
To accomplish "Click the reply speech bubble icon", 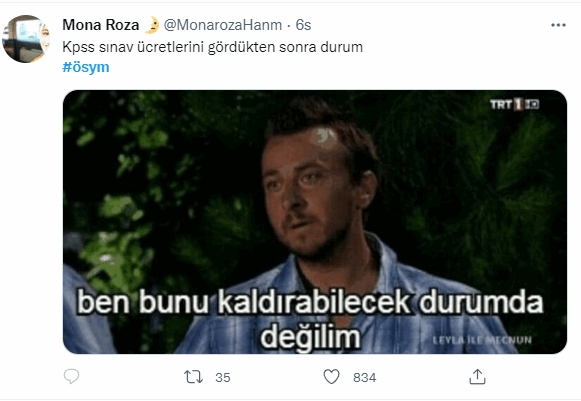I will coord(71,377).
